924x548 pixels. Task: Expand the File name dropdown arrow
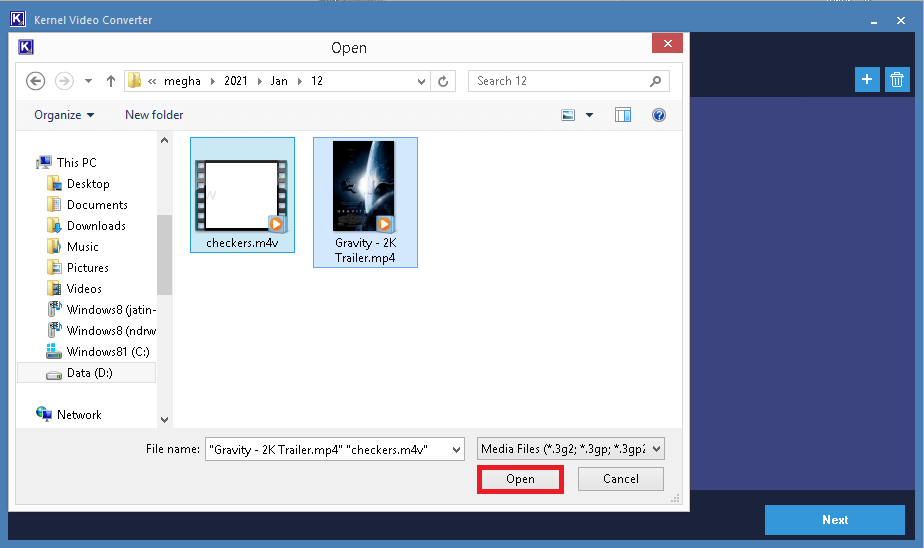pos(457,450)
